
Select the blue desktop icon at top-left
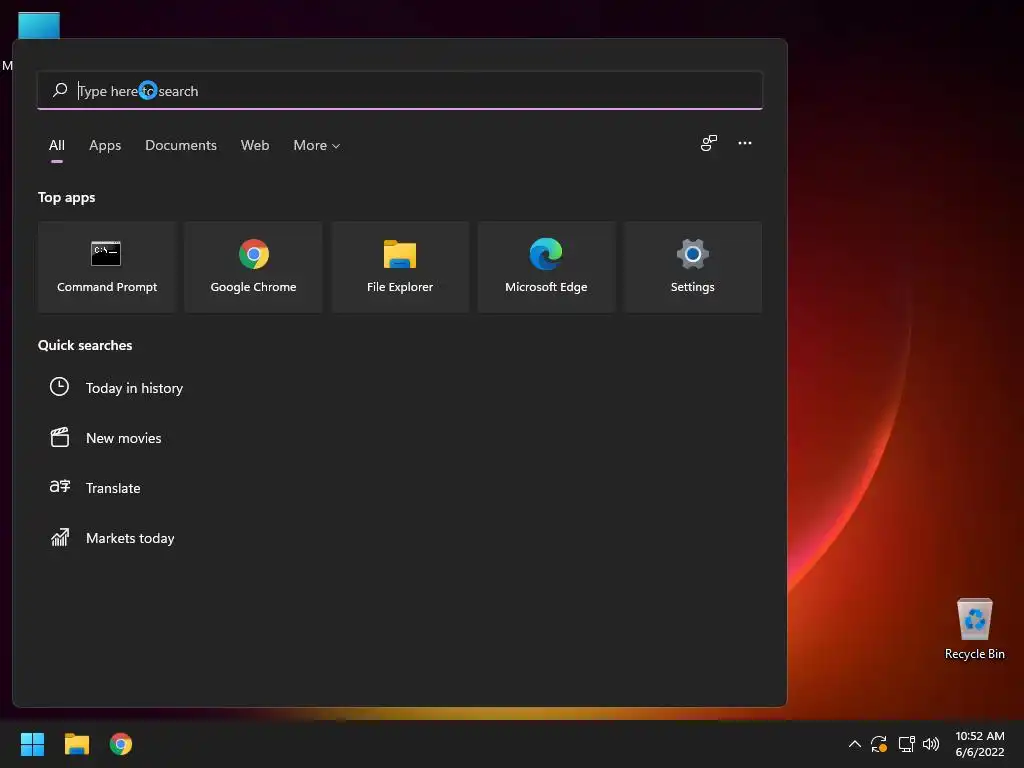click(x=39, y=25)
